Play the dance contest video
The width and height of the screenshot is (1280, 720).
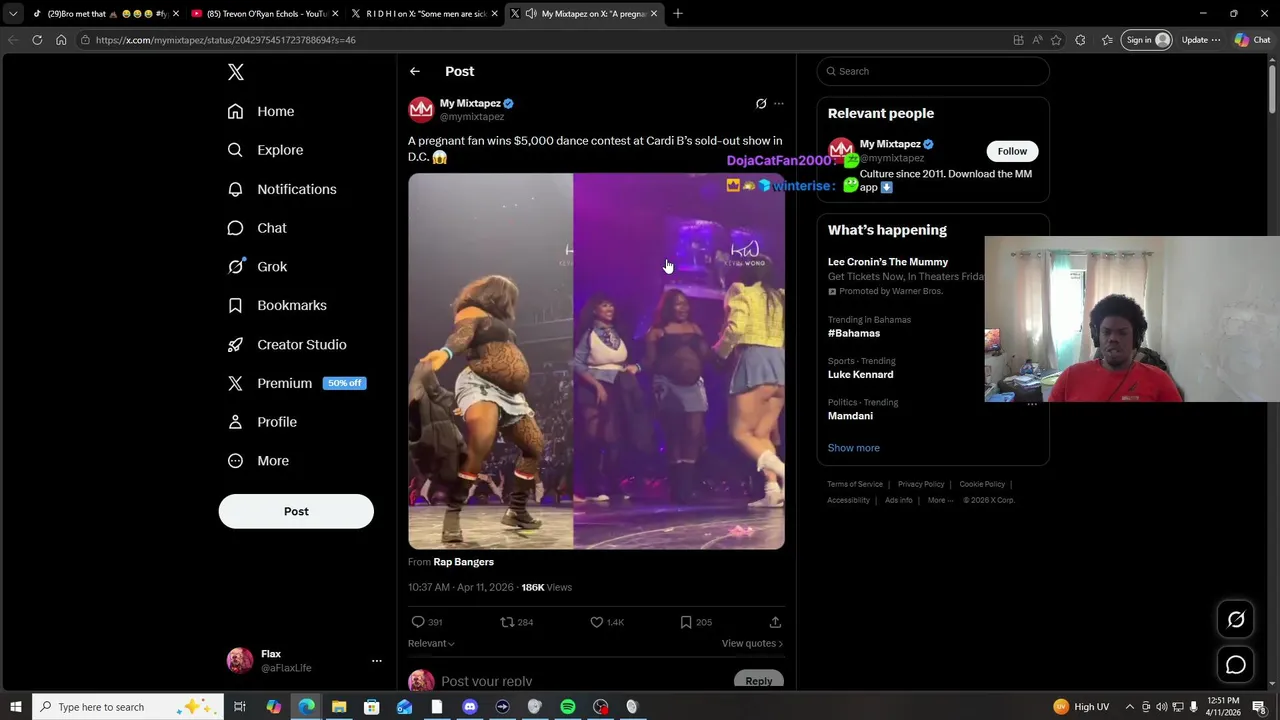(596, 361)
